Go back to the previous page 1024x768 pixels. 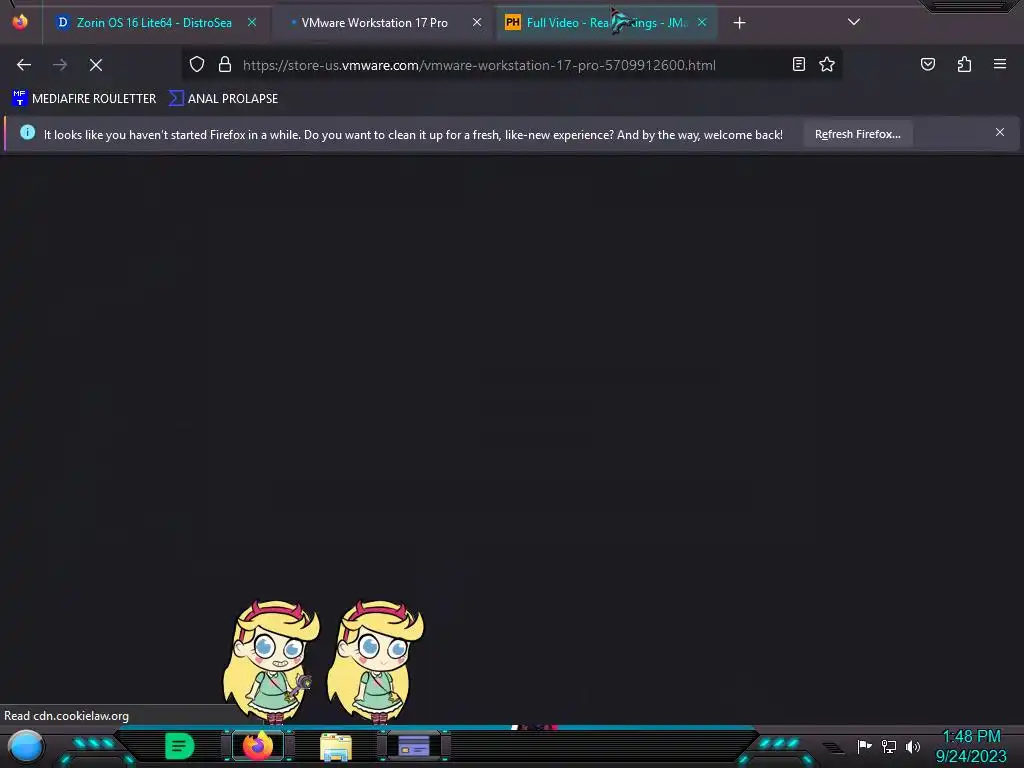tap(24, 65)
